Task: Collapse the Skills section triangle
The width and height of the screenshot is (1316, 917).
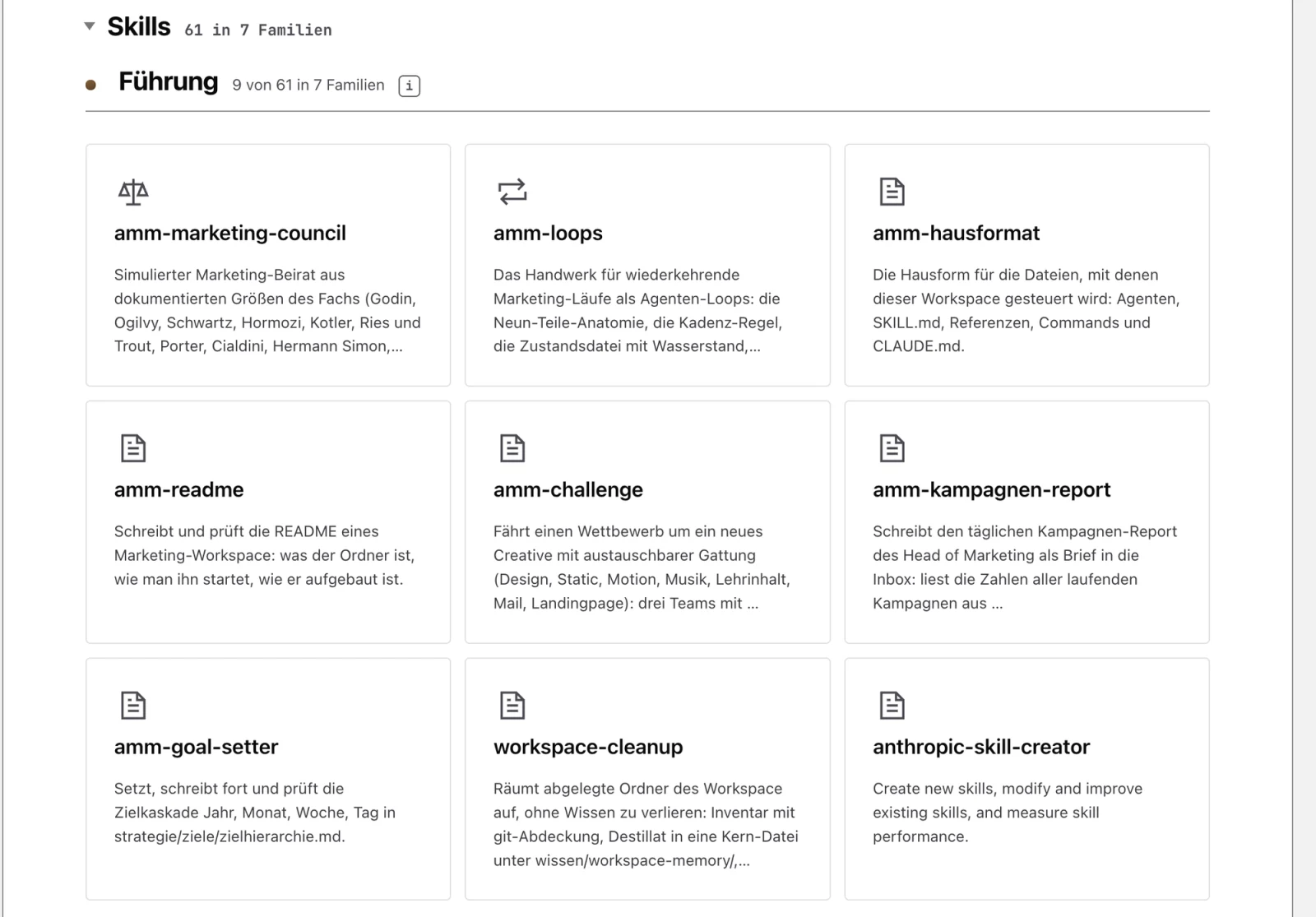Action: click(x=90, y=26)
